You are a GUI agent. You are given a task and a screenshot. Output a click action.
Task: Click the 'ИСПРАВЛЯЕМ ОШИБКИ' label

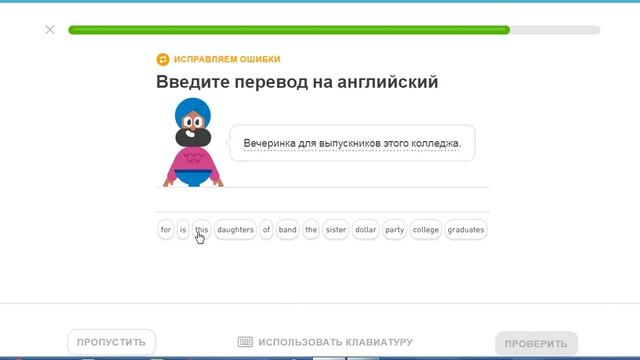(x=227, y=59)
